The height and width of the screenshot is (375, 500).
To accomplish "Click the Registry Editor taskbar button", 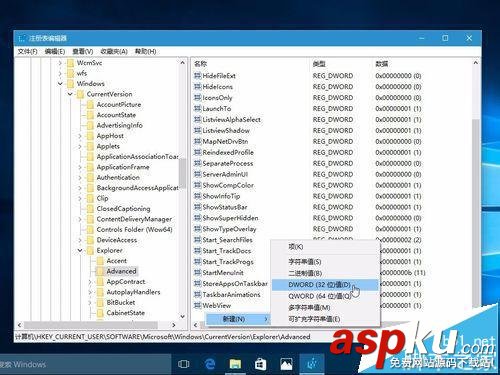I will pyautogui.click(x=312, y=364).
